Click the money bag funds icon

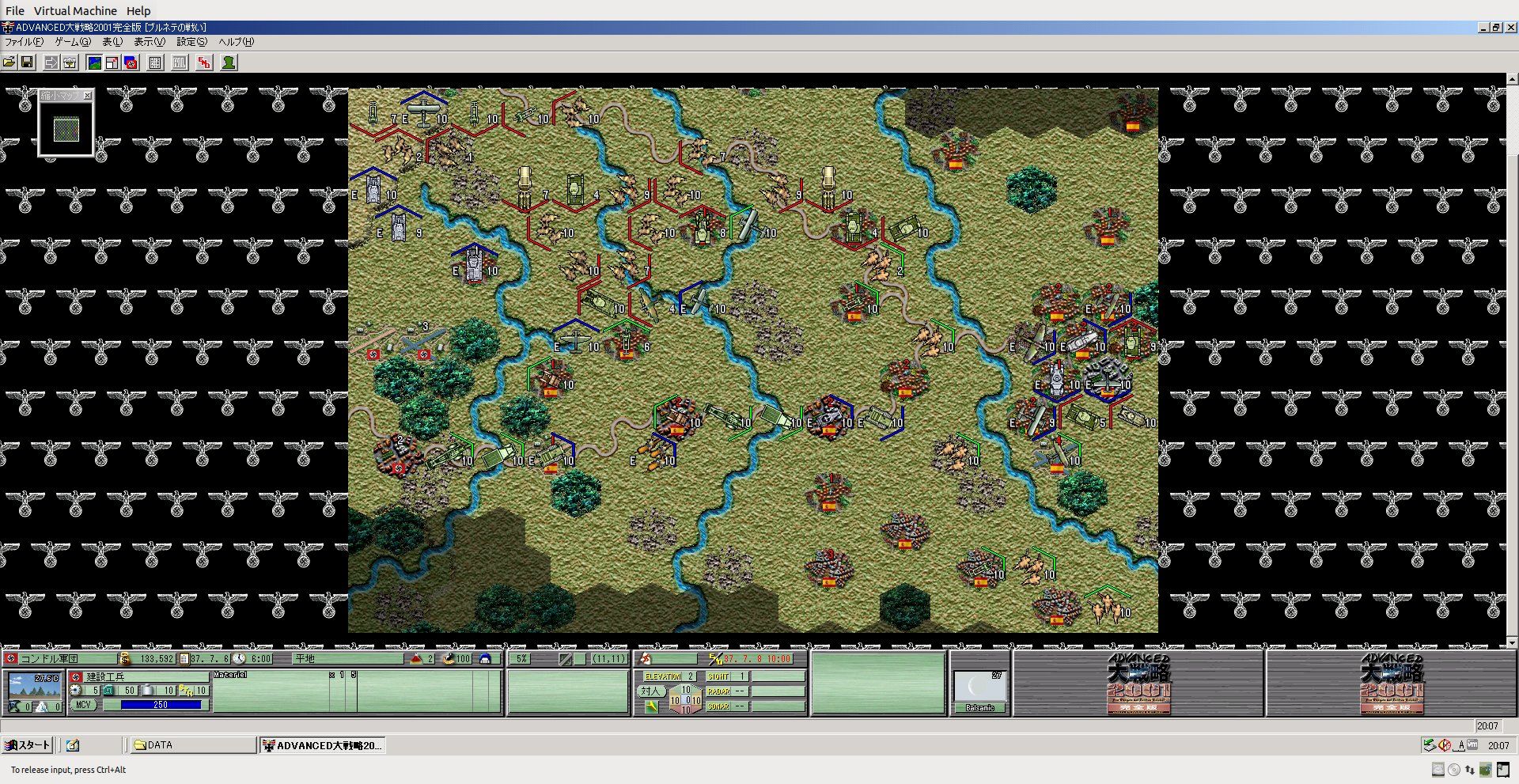click(x=125, y=658)
